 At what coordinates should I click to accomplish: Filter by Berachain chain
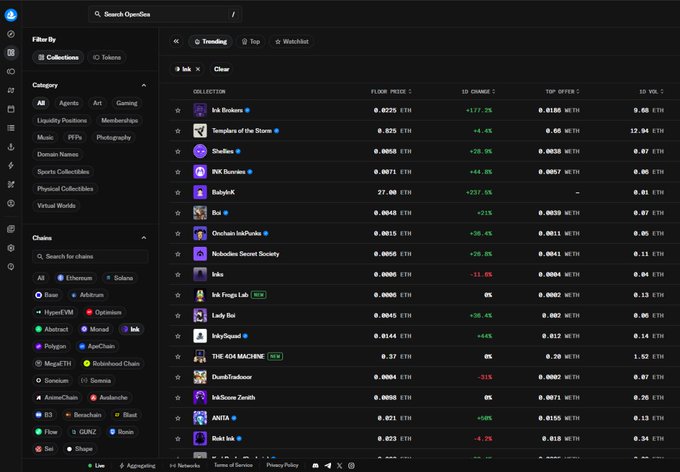pos(83,415)
